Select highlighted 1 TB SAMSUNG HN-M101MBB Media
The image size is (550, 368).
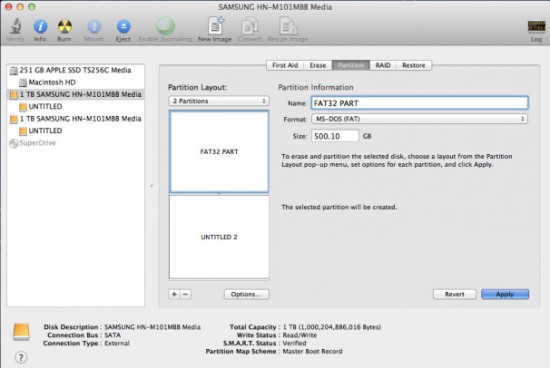pyautogui.click(x=75, y=94)
